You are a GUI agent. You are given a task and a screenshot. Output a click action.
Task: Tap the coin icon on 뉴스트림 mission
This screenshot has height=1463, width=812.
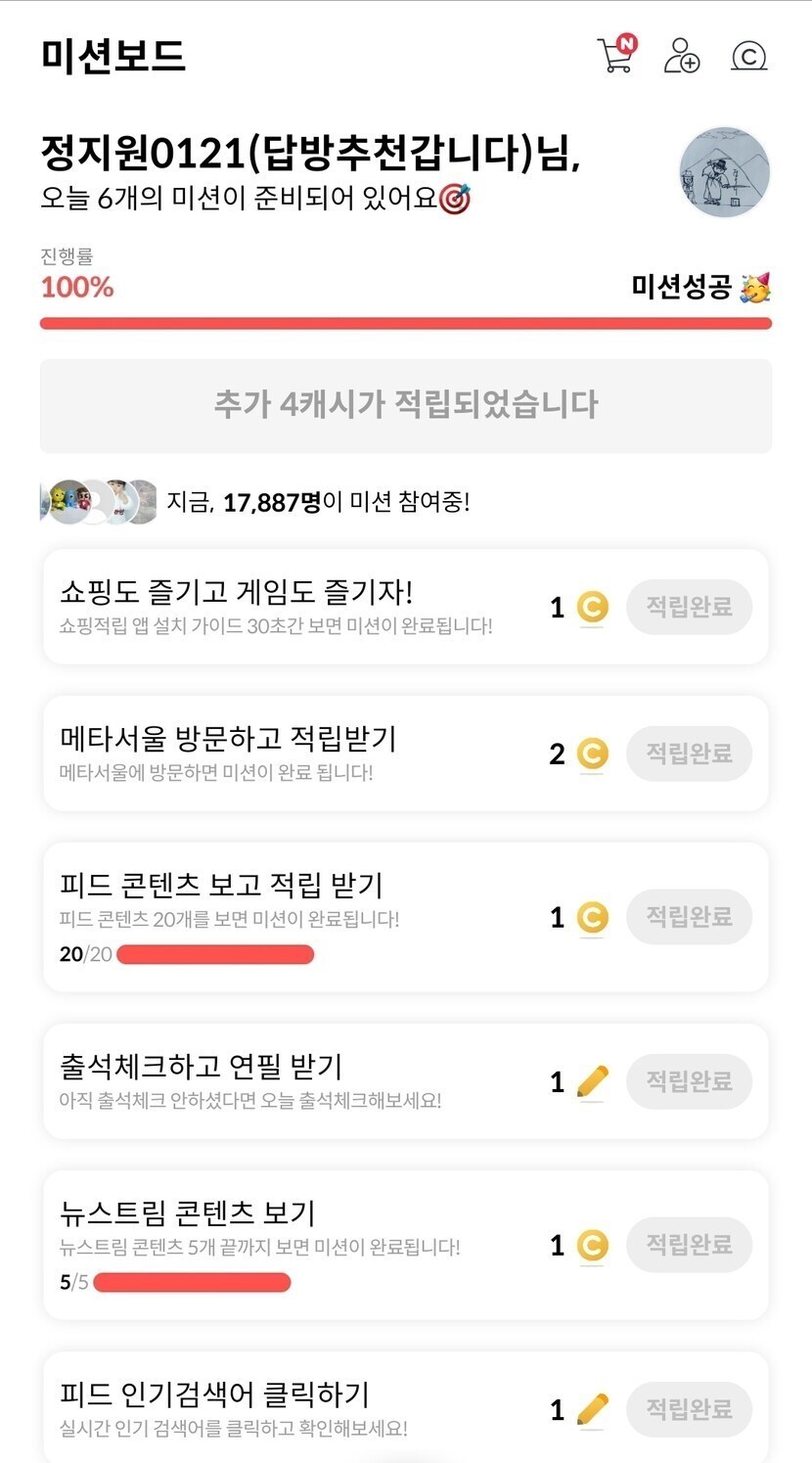[x=591, y=1245]
